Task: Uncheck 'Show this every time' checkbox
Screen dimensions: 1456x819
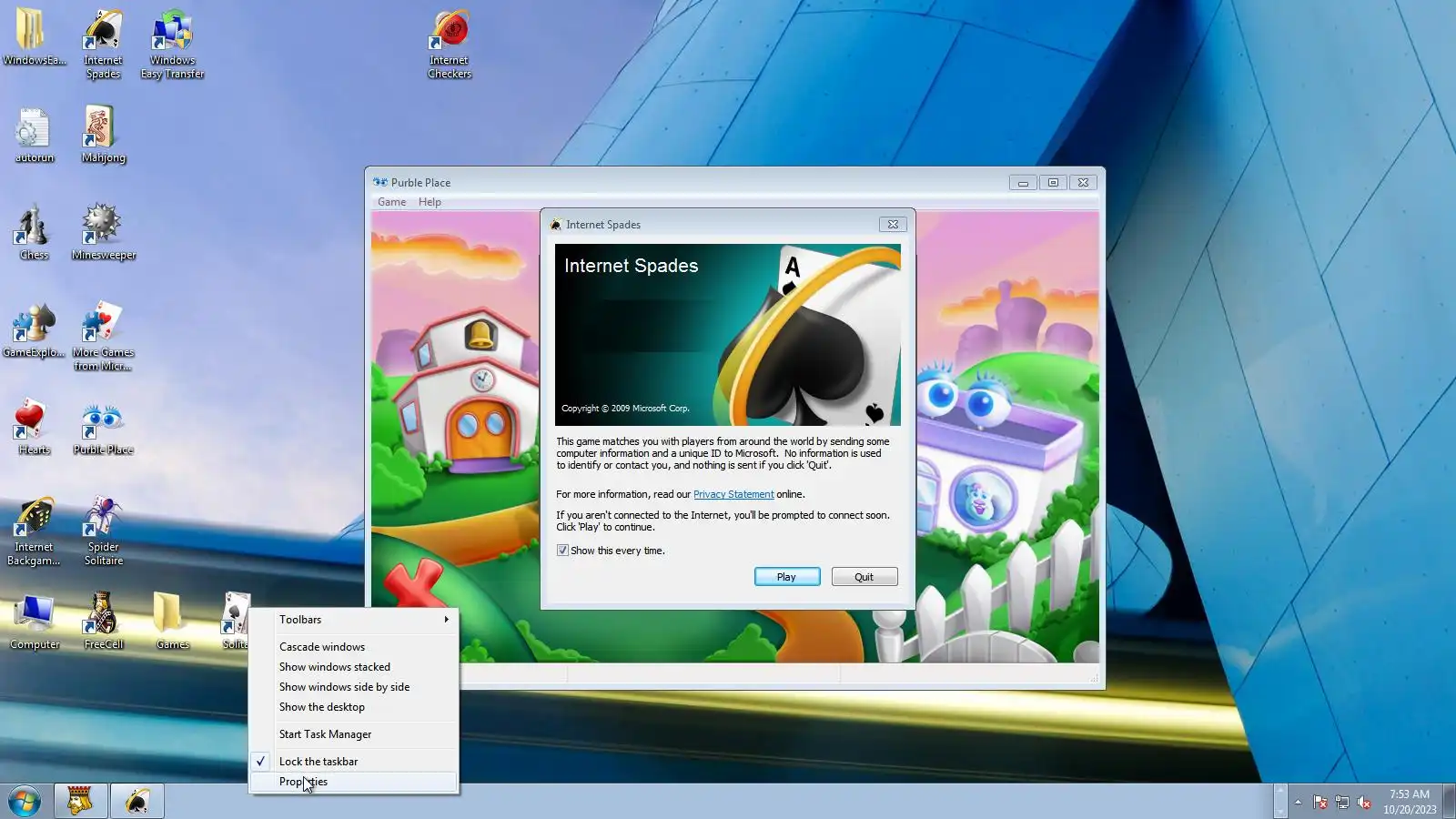Action: point(562,551)
